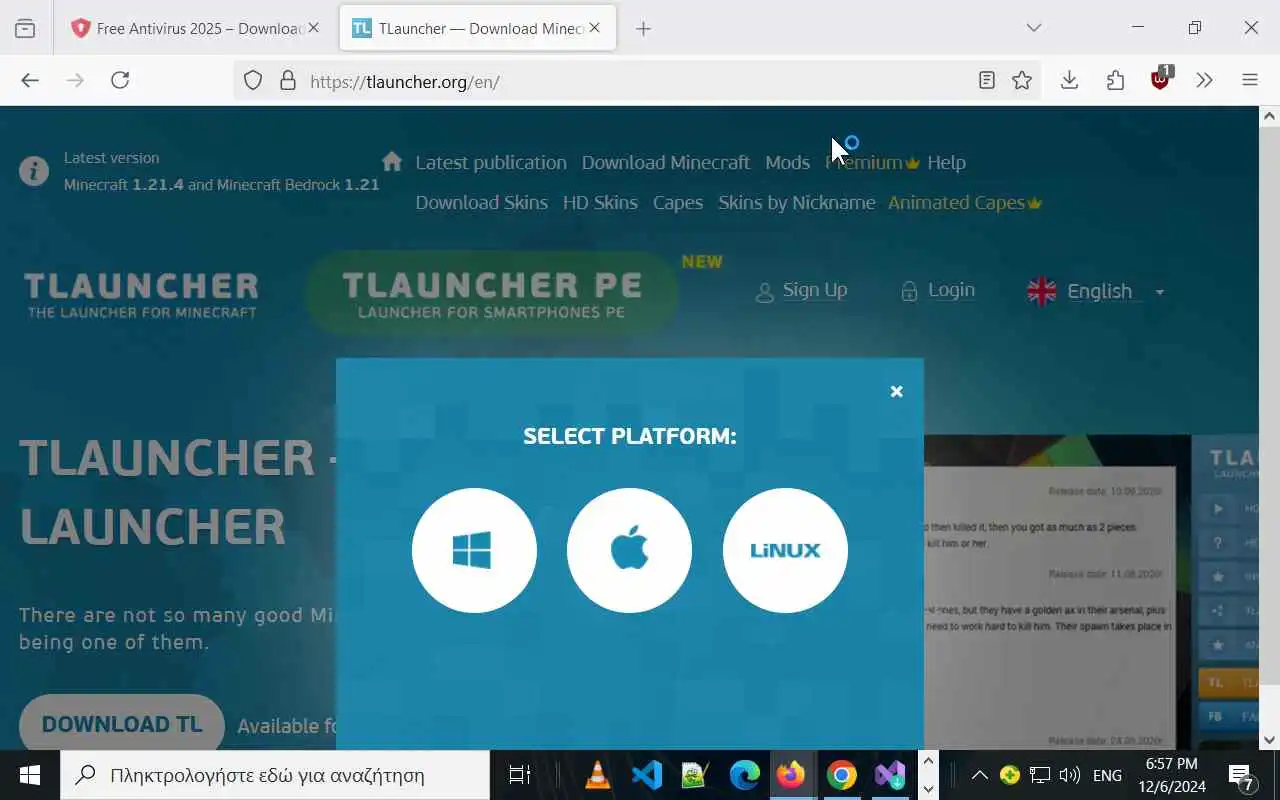Reload the current page
This screenshot has width=1280, height=800.
coord(120,80)
